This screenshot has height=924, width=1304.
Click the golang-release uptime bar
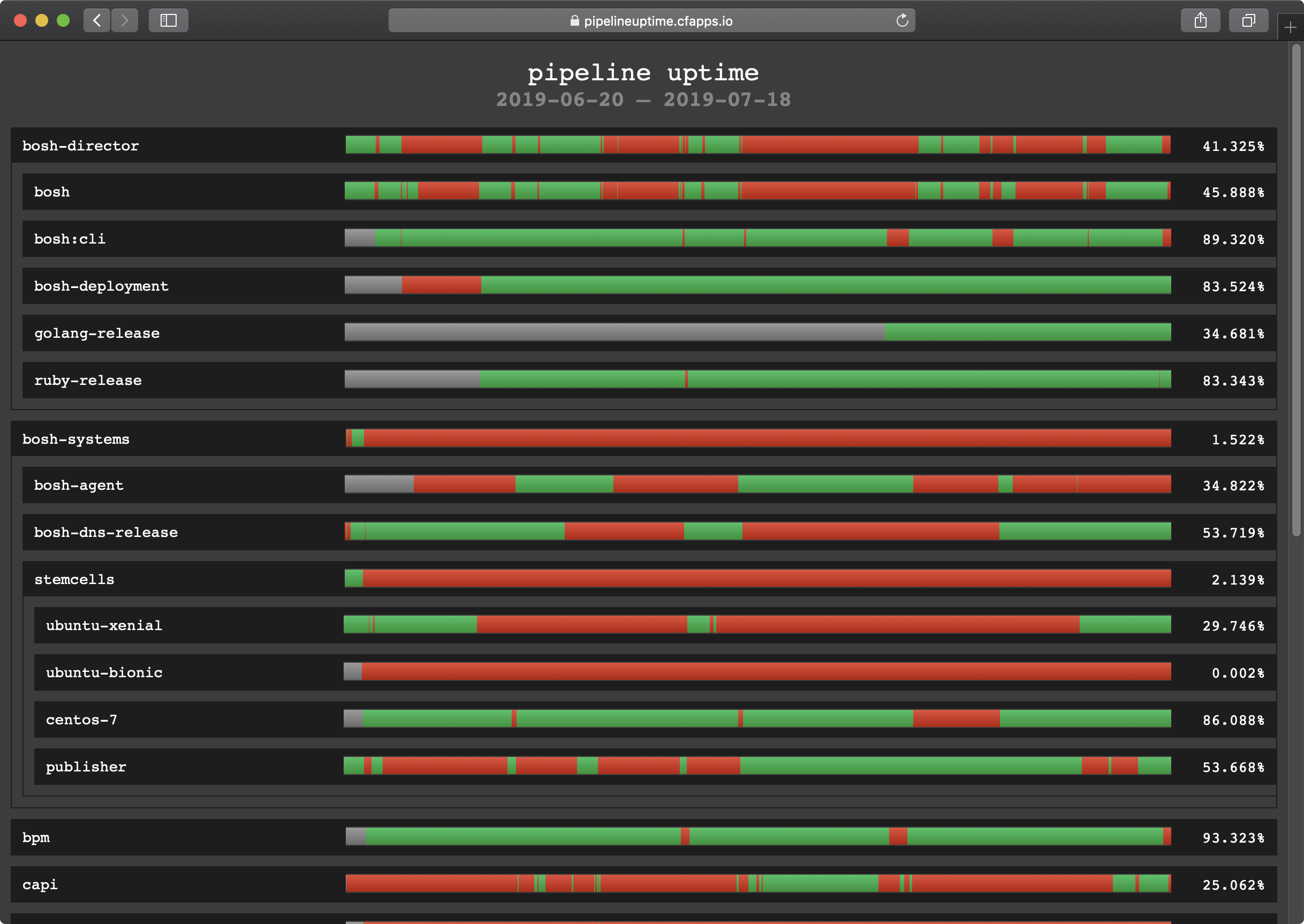757,332
